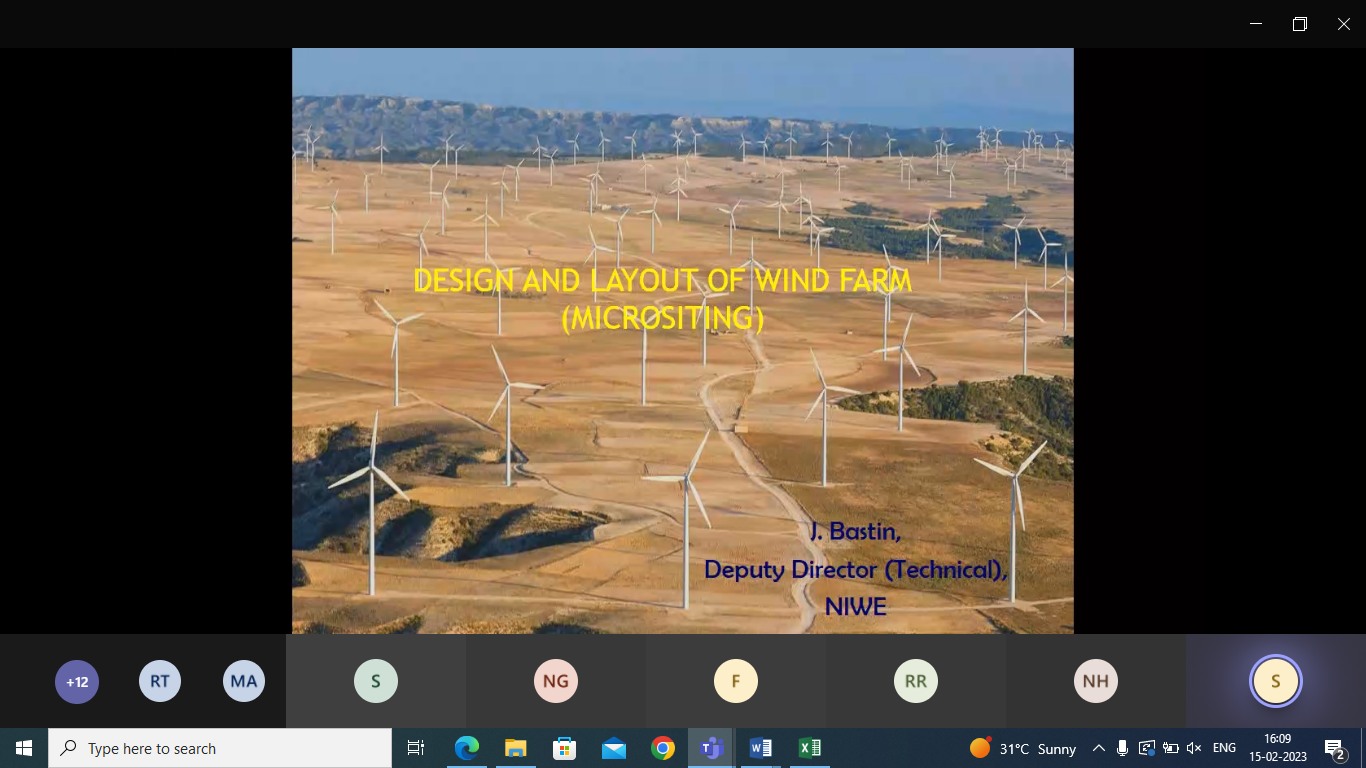1366x768 pixels.
Task: Expand the hidden system tray icons
Action: [x=1098, y=748]
